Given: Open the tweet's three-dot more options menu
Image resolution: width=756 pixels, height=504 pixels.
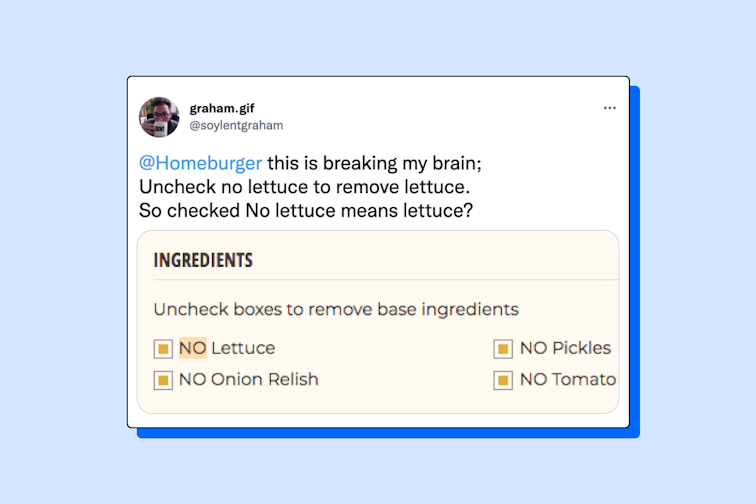Looking at the screenshot, I should (x=609, y=107).
